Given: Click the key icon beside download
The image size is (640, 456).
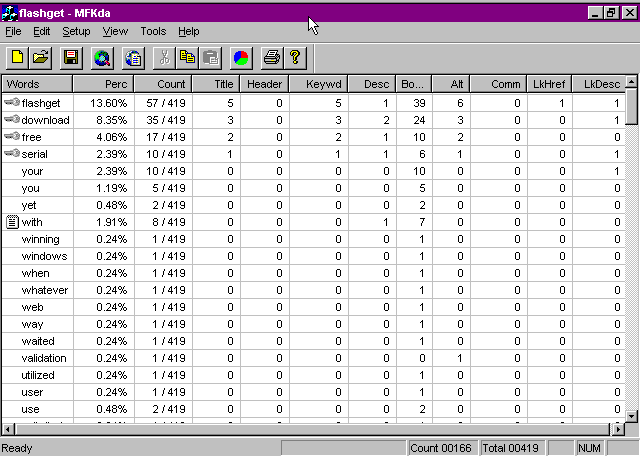Looking at the screenshot, I should click(12, 119).
